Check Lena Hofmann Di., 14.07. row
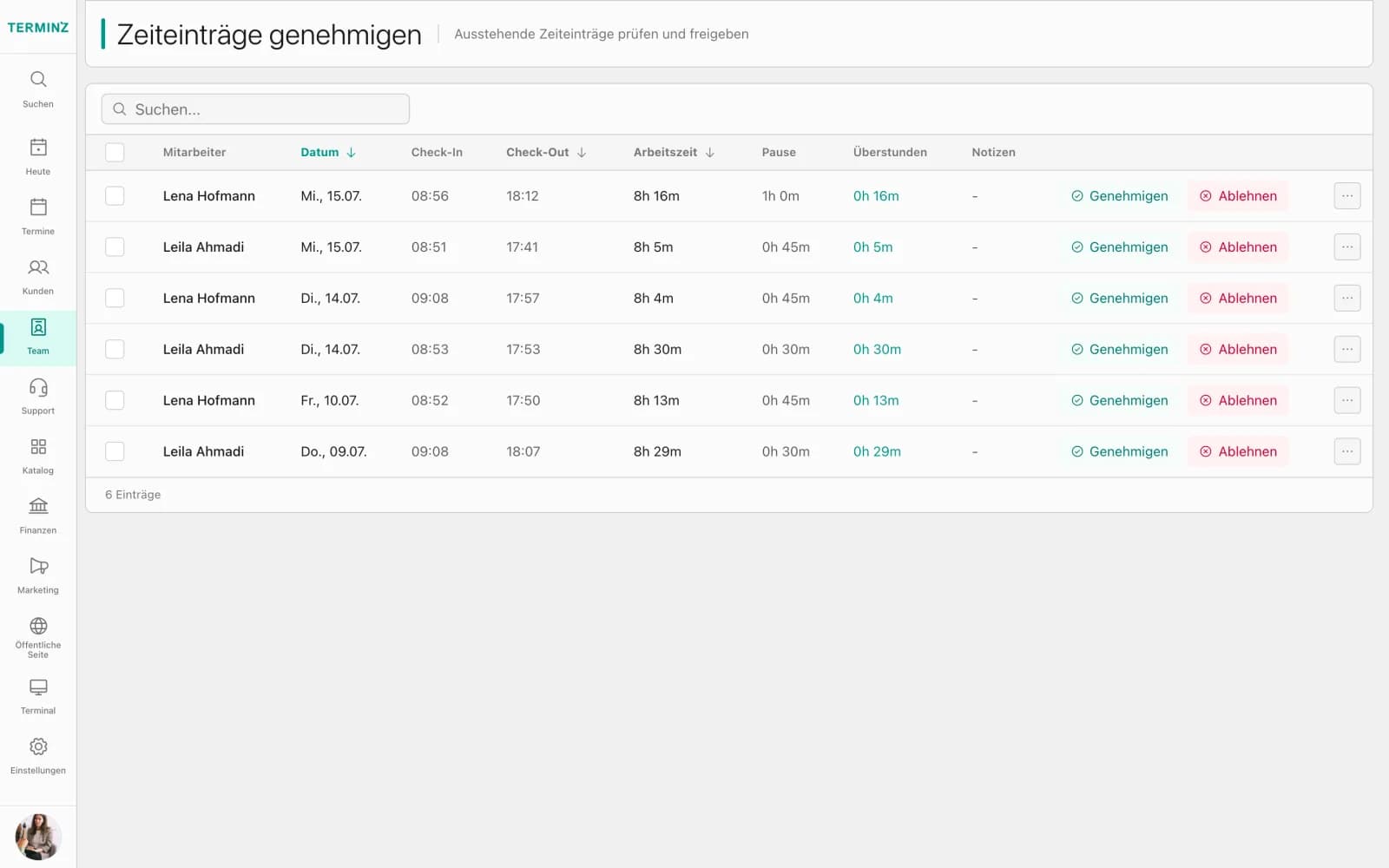 (x=115, y=299)
